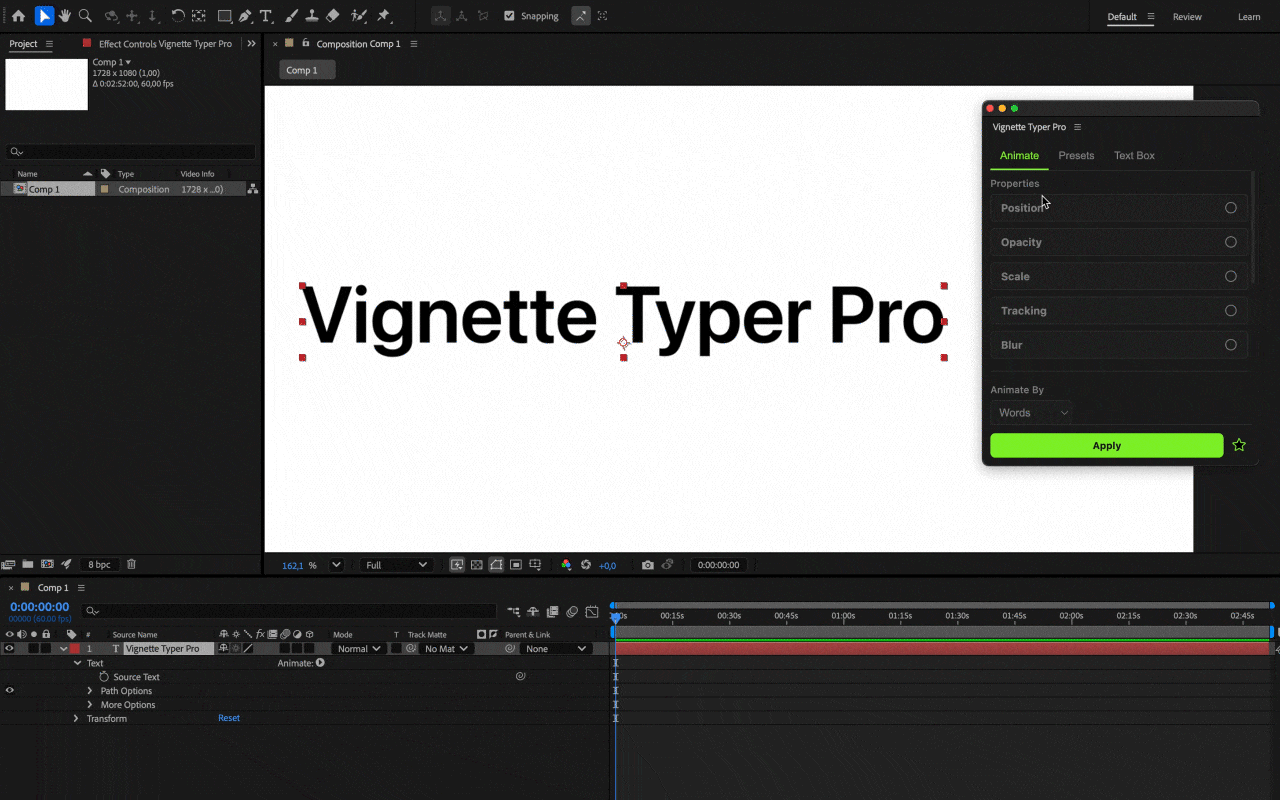Image resolution: width=1280 pixels, height=800 pixels.
Task: Add preset to favorites with star icon
Action: pyautogui.click(x=1239, y=445)
